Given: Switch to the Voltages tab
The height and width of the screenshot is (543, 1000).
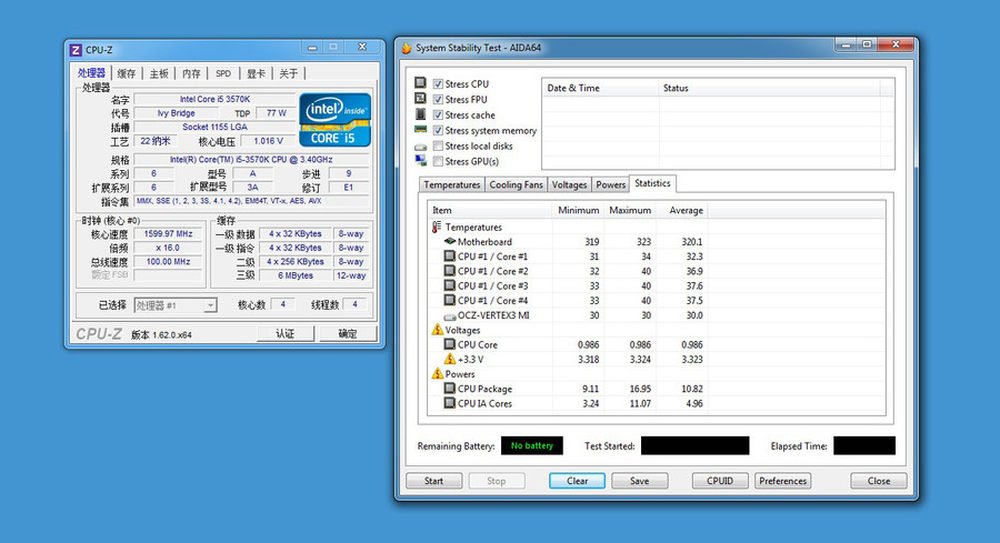Looking at the screenshot, I should 569,184.
